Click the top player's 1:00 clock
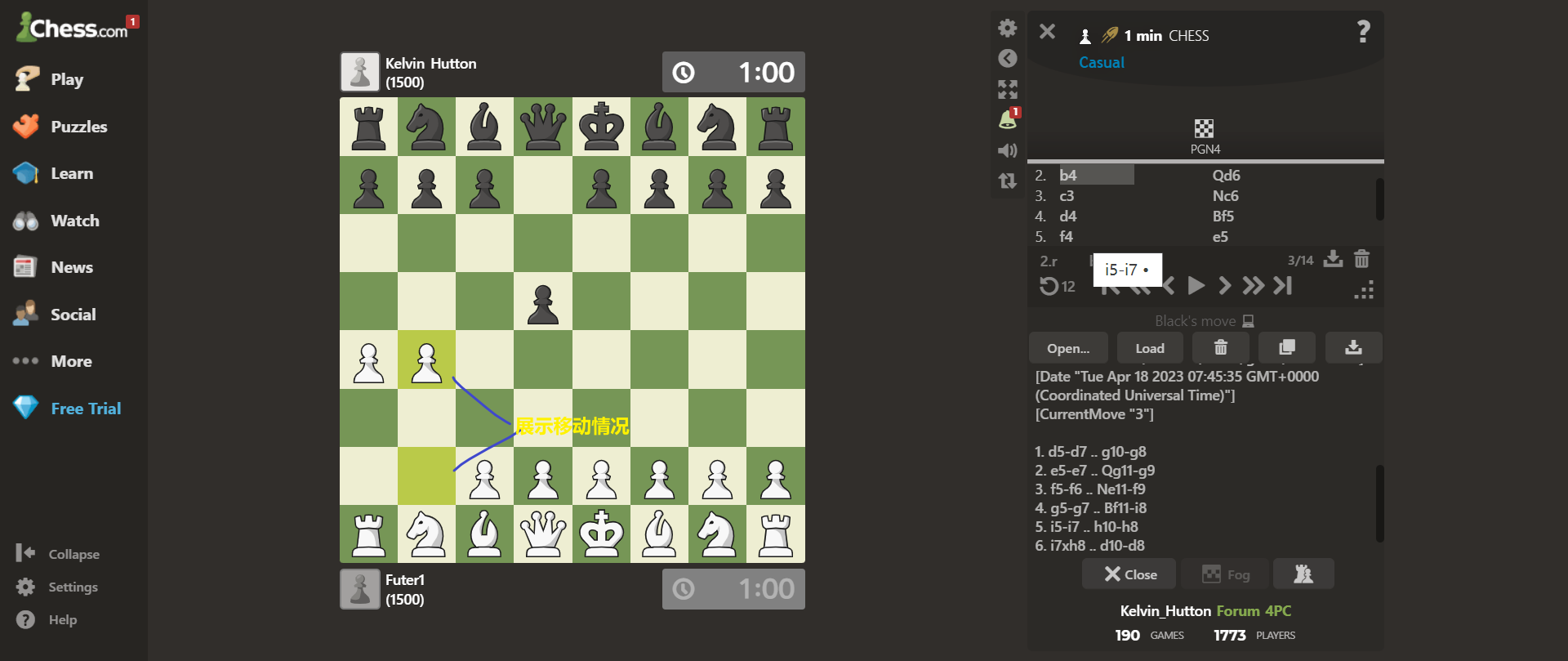Screen dimensions: 1568x661 (733, 73)
